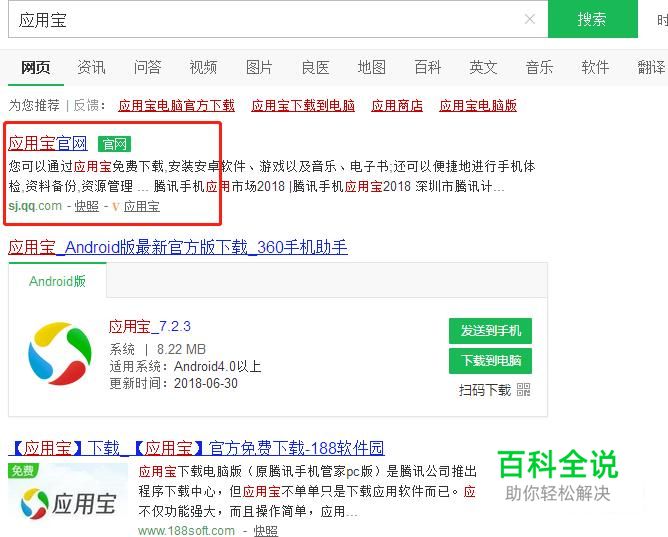Screen dimensions: 668x537
Task: Open 快照 for the 188soft result
Action: [x=266, y=531]
